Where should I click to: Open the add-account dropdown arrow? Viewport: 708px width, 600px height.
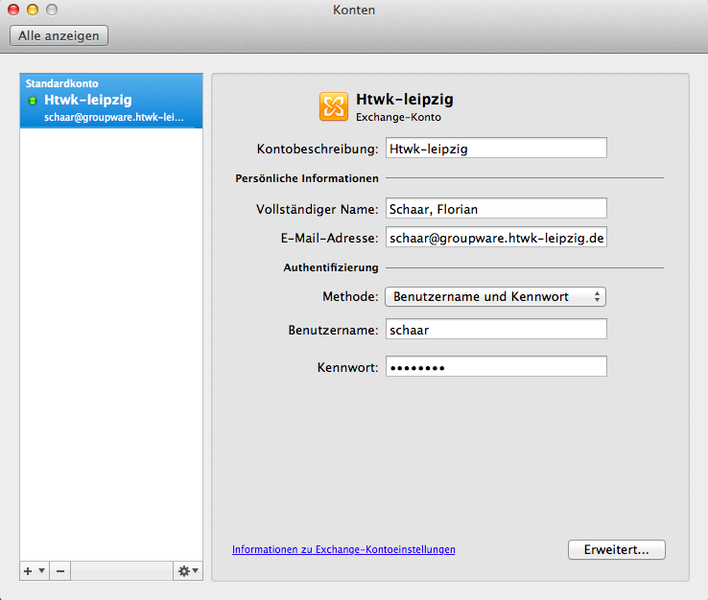[42, 571]
